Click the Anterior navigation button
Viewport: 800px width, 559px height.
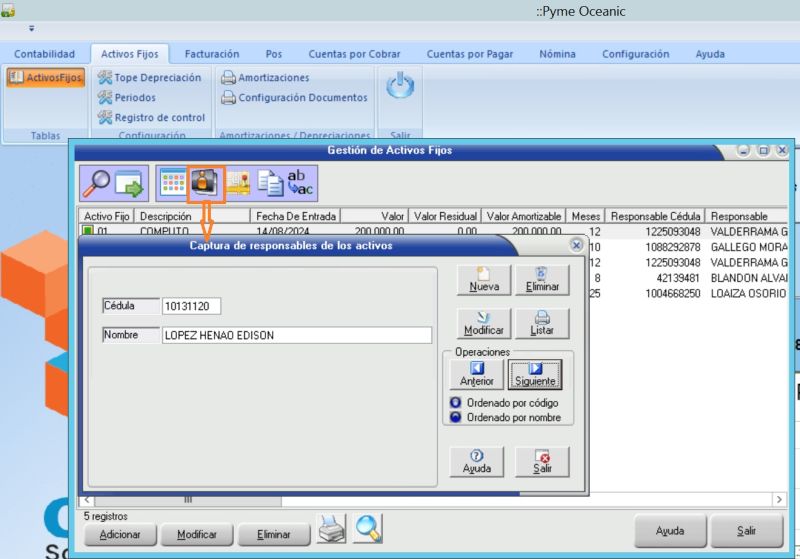(476, 374)
